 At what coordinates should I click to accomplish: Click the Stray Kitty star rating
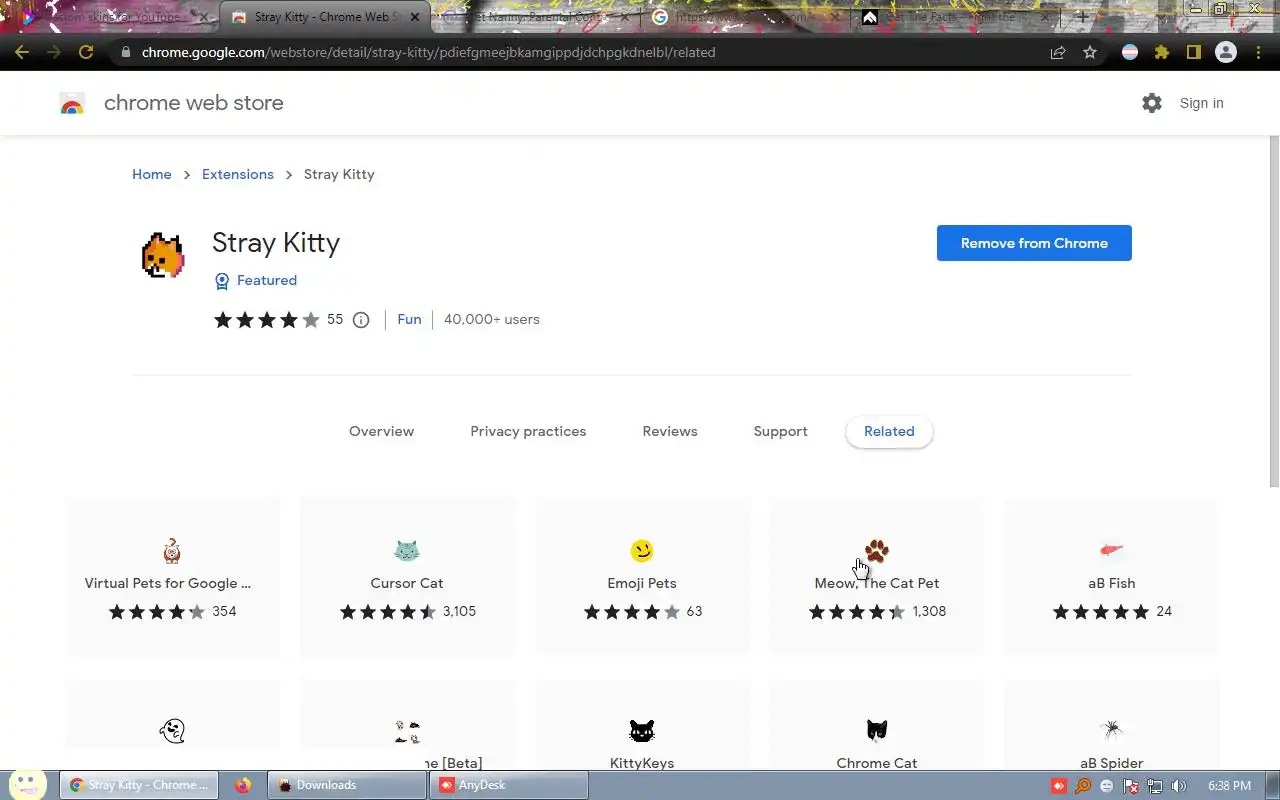point(266,320)
